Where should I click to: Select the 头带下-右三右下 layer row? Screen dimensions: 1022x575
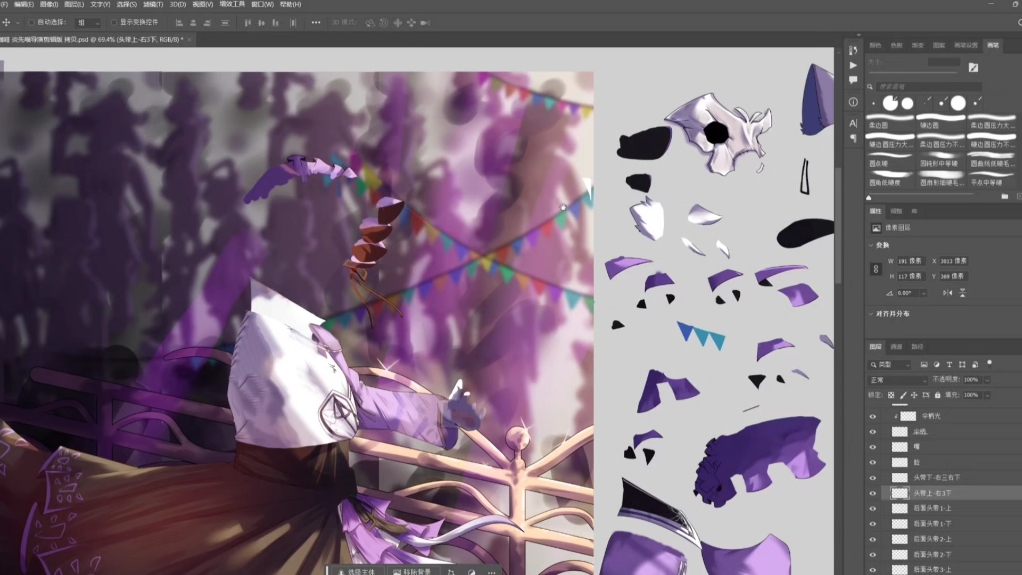[x=943, y=478]
